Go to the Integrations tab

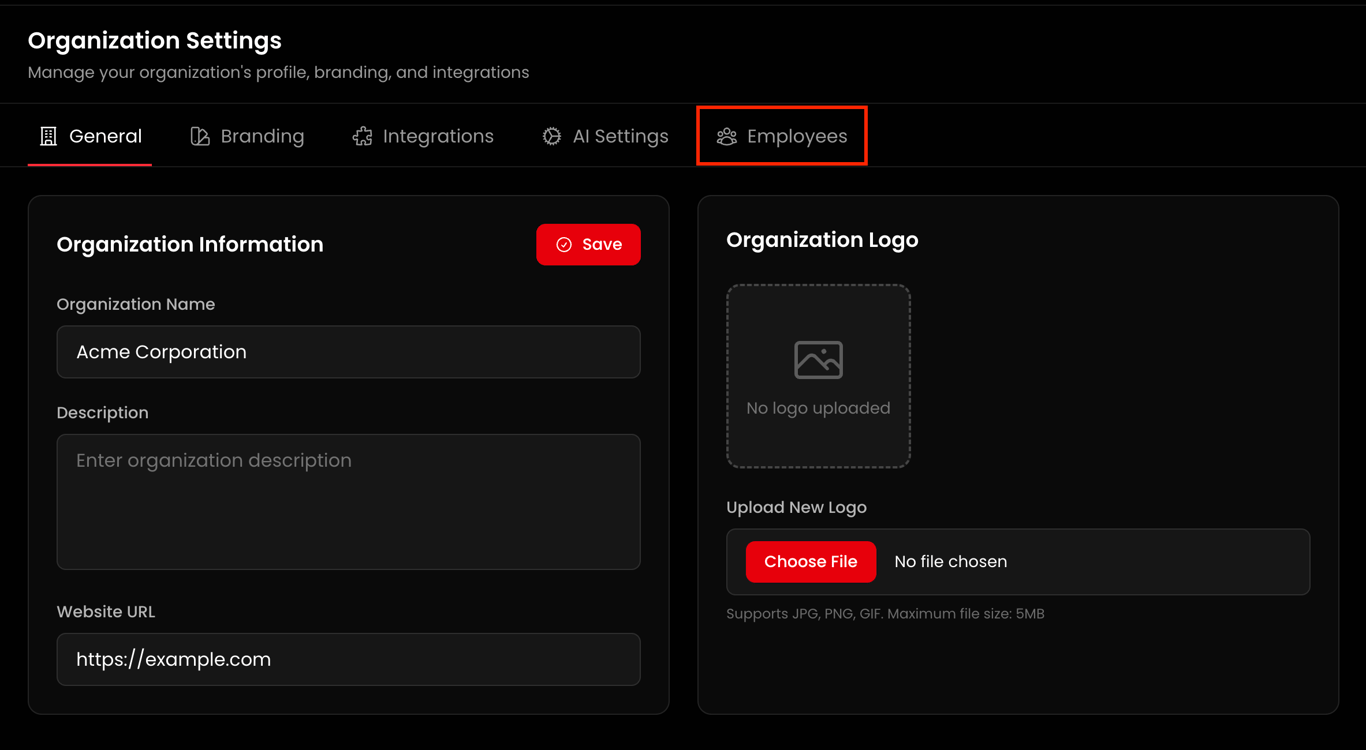pyautogui.click(x=423, y=136)
